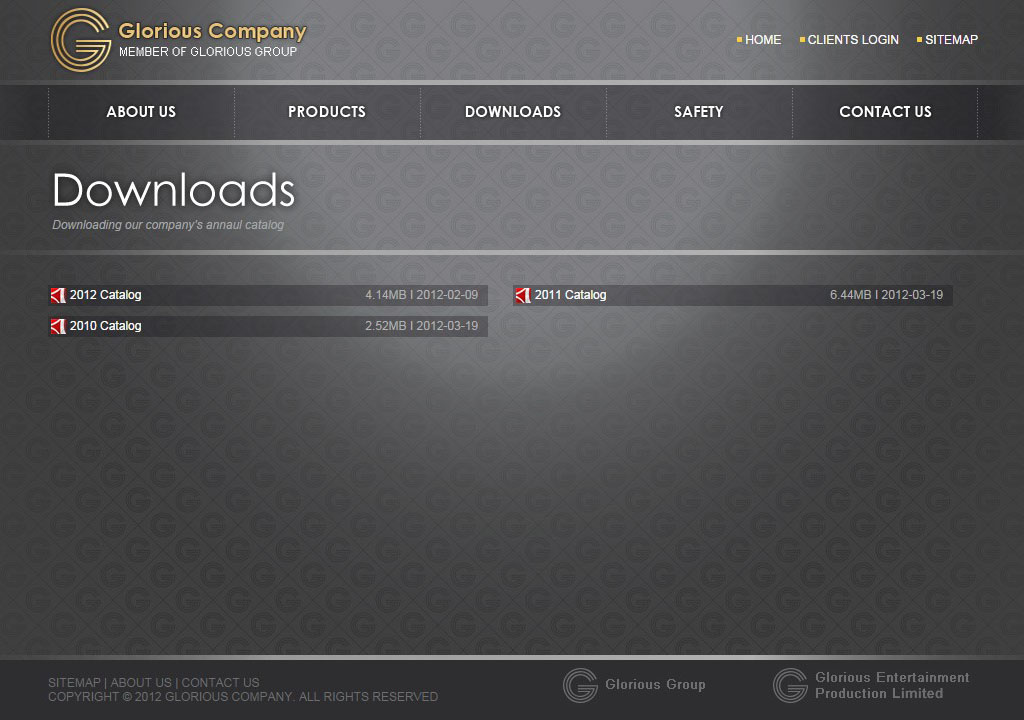Select the Downloads navigation tab

[x=513, y=112]
